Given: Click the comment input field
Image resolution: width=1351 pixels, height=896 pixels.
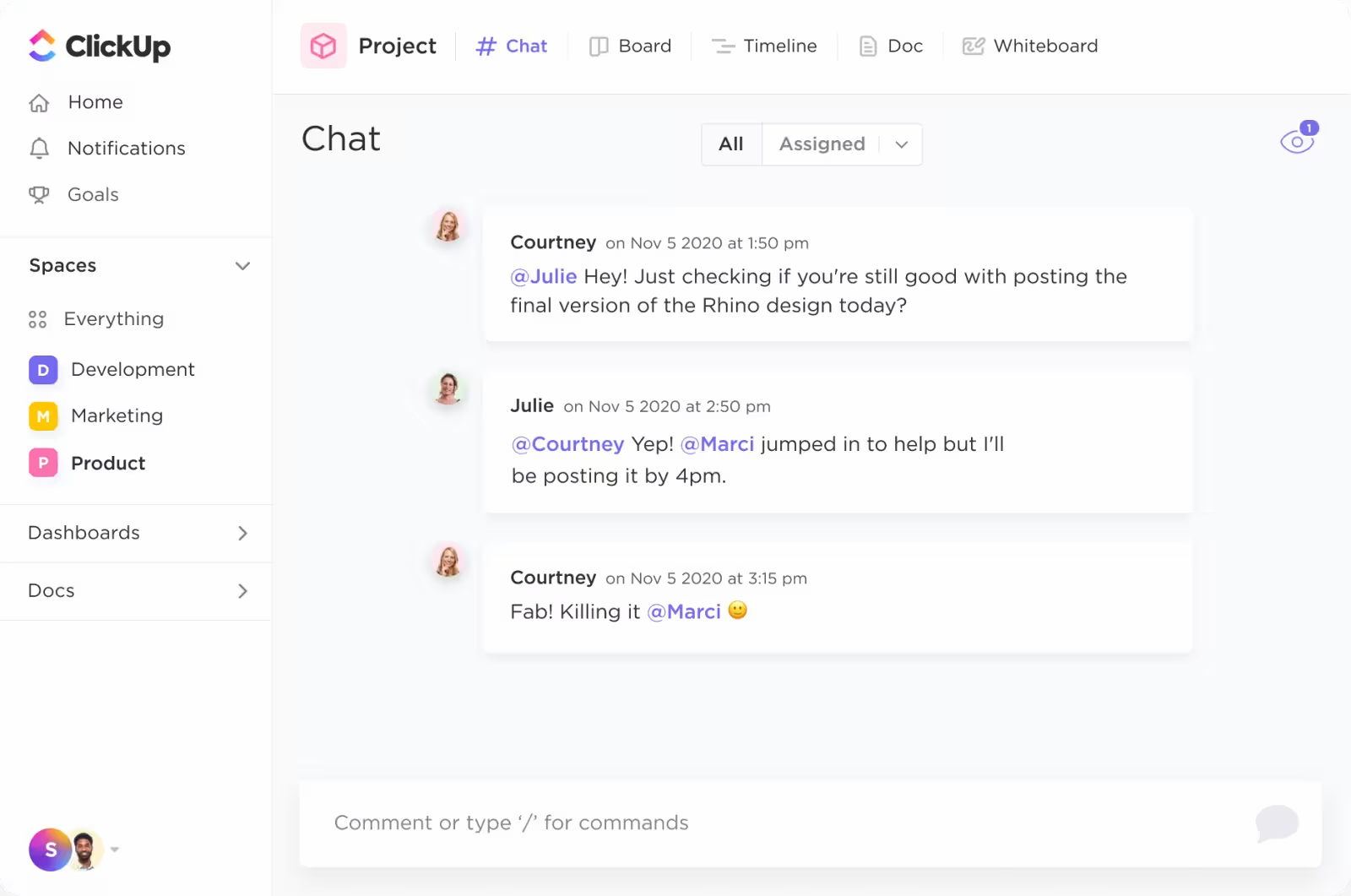Looking at the screenshot, I should pos(675,823).
